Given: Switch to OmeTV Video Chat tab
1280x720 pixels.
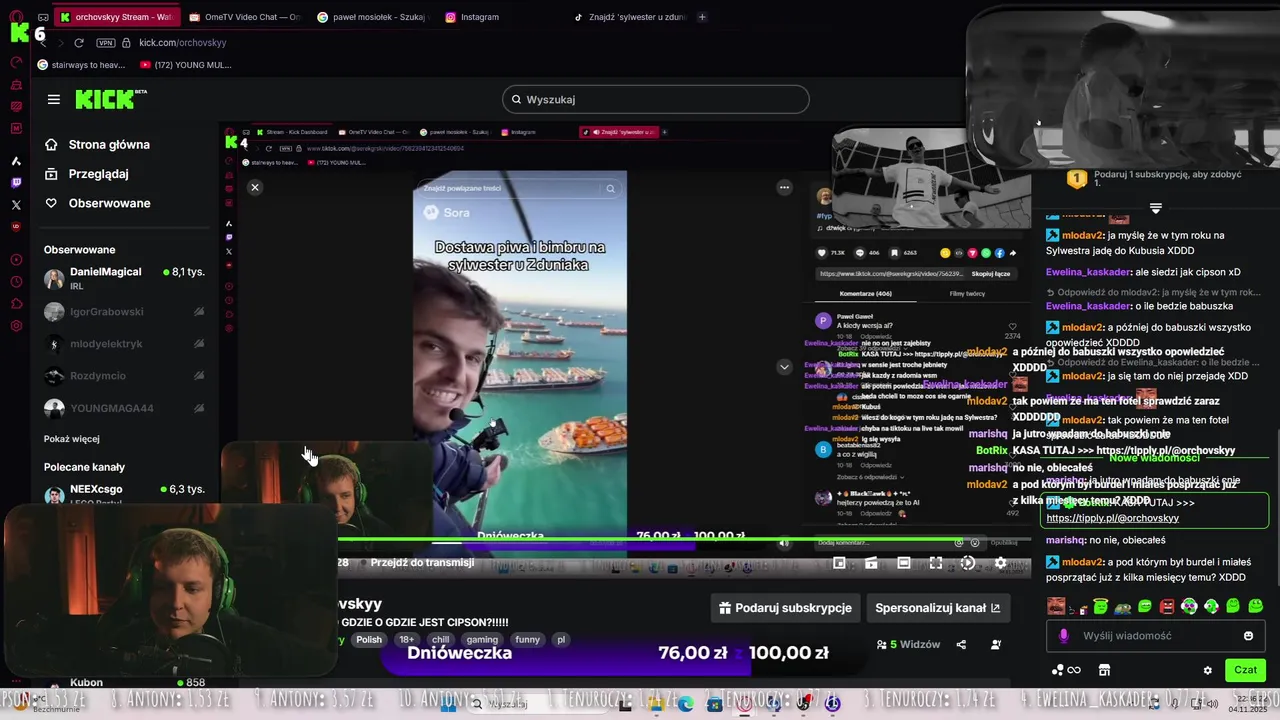Looking at the screenshot, I should (244, 17).
